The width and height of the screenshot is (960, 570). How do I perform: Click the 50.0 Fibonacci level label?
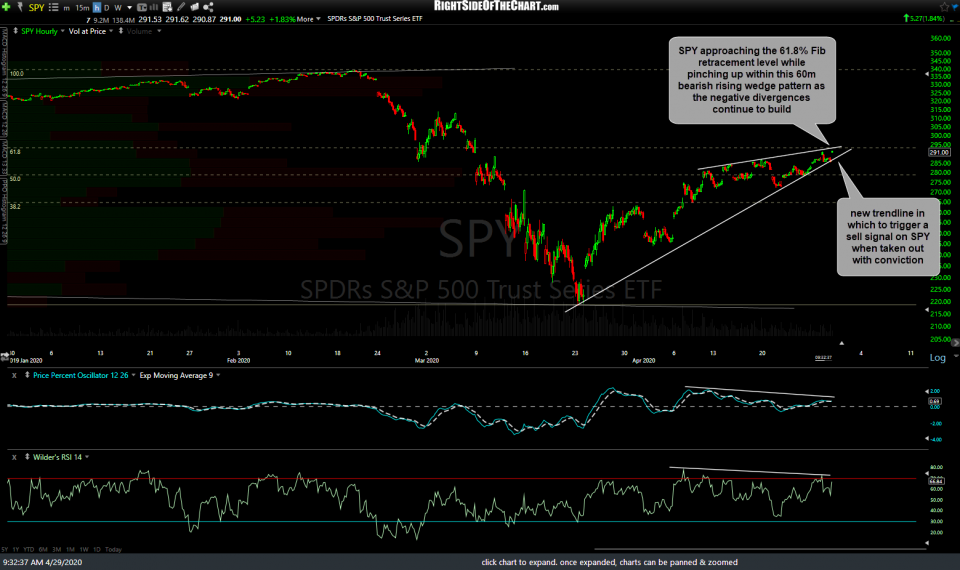pos(15,179)
